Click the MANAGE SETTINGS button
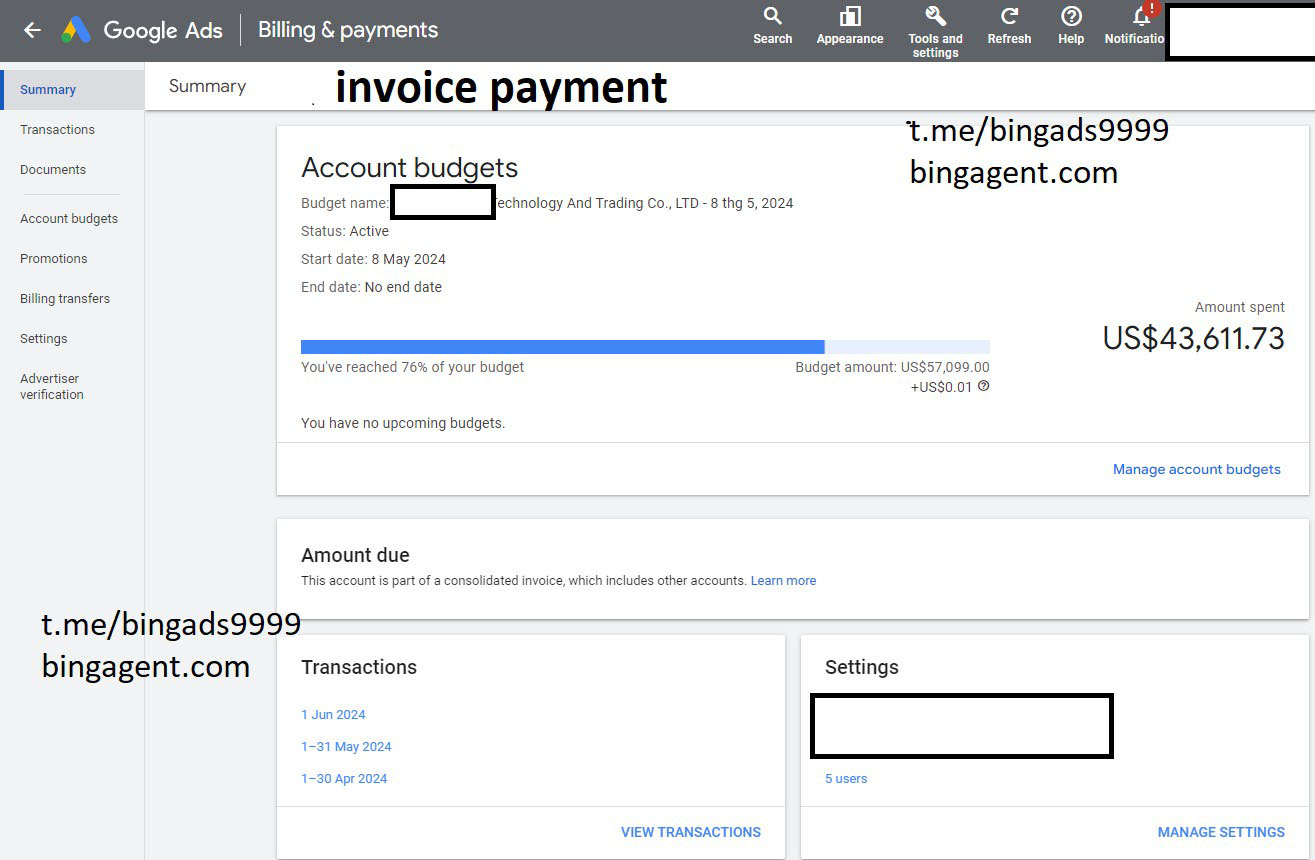 pos(1221,832)
